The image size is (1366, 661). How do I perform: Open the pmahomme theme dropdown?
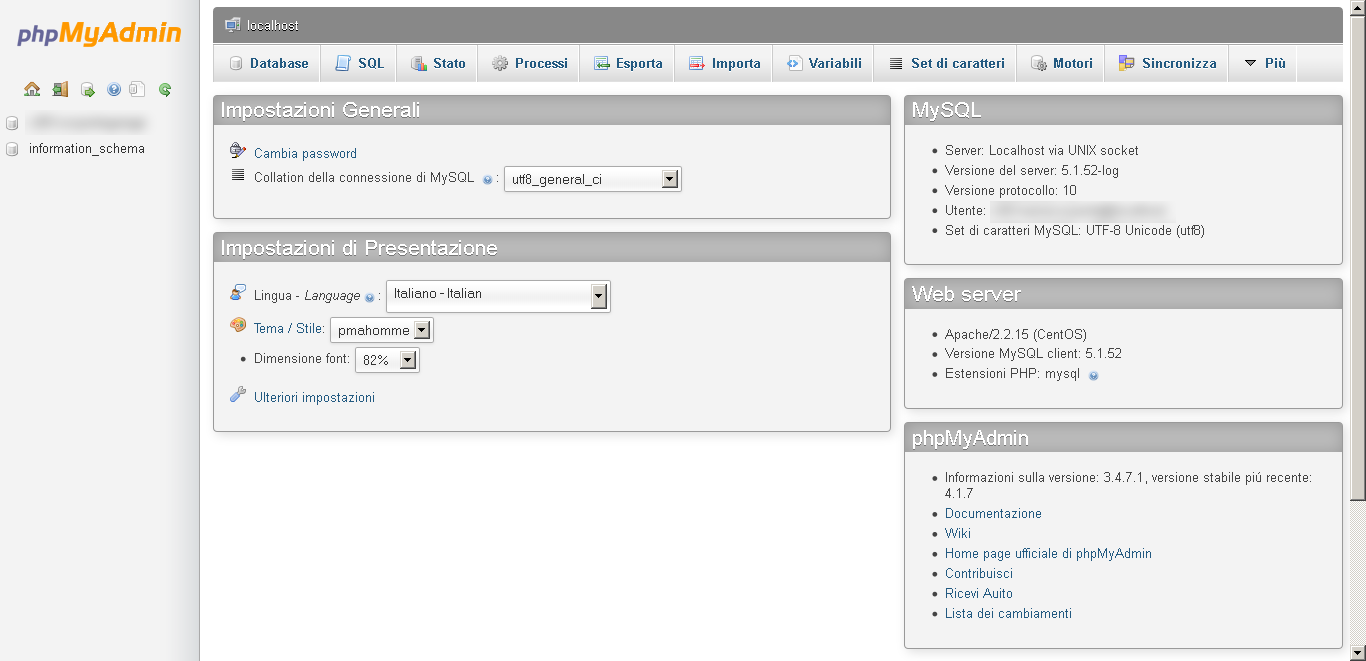(x=382, y=330)
